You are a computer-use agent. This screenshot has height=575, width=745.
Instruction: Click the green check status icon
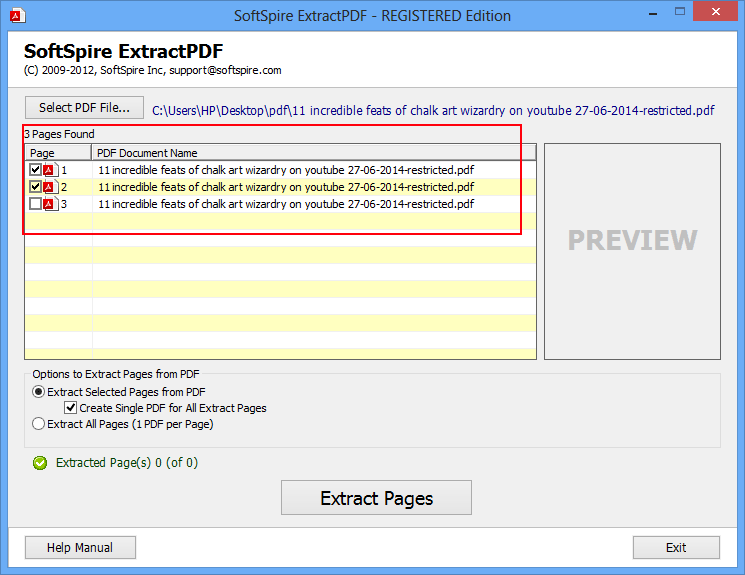(40, 463)
